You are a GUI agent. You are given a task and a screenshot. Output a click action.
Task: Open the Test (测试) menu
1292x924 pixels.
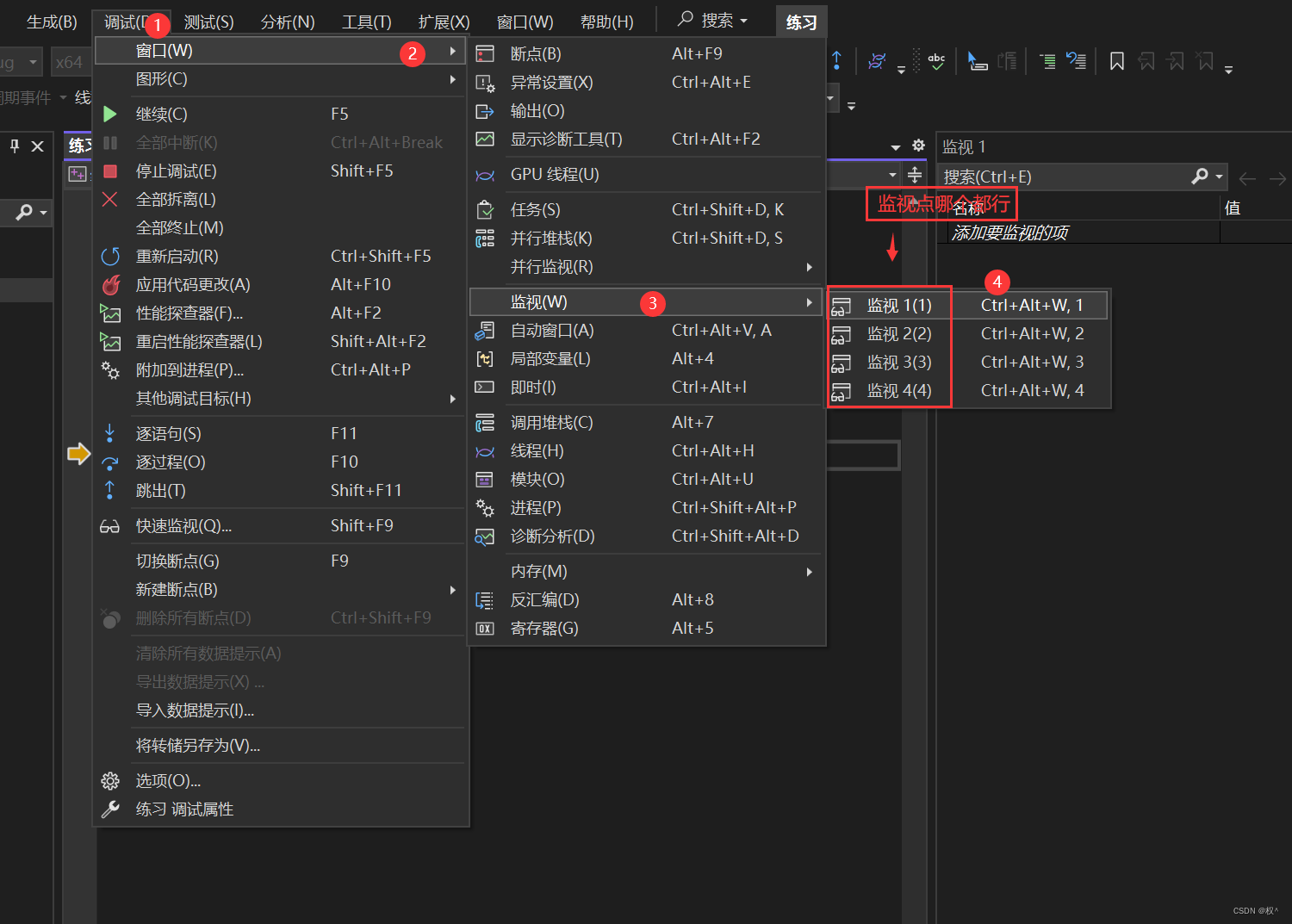pos(209,22)
